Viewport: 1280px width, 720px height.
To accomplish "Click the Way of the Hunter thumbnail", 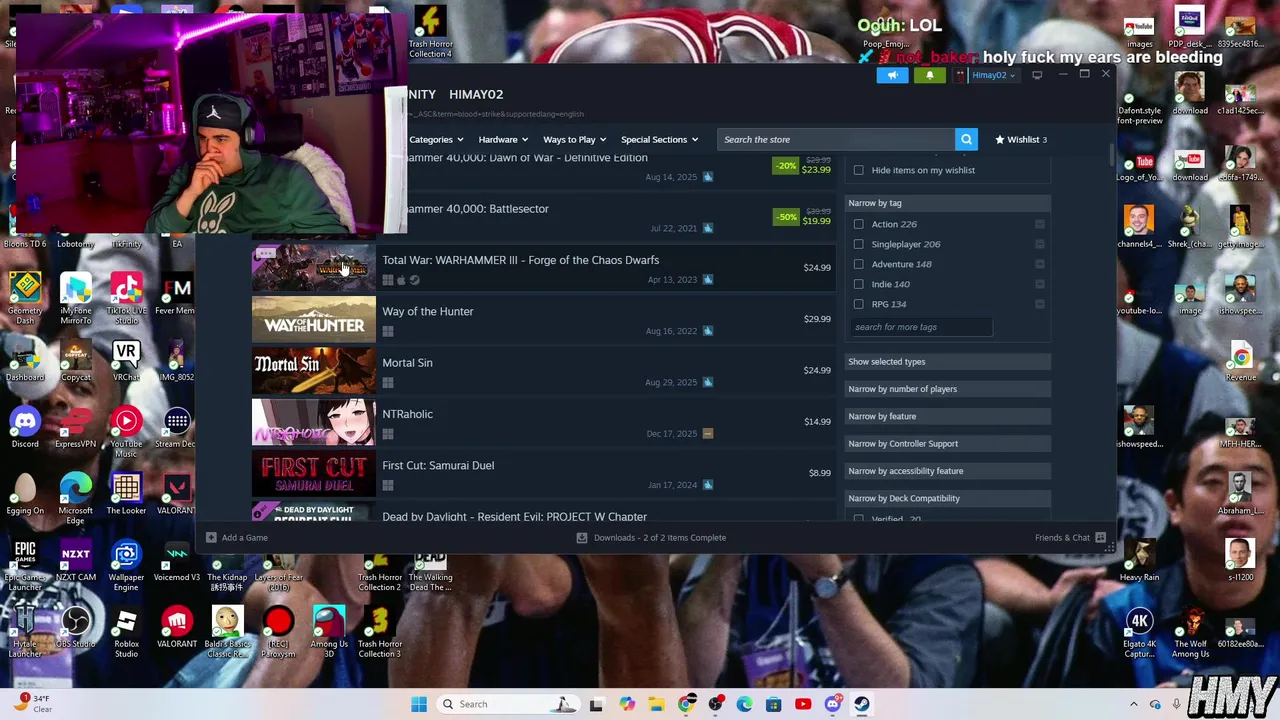I will click(x=314, y=320).
